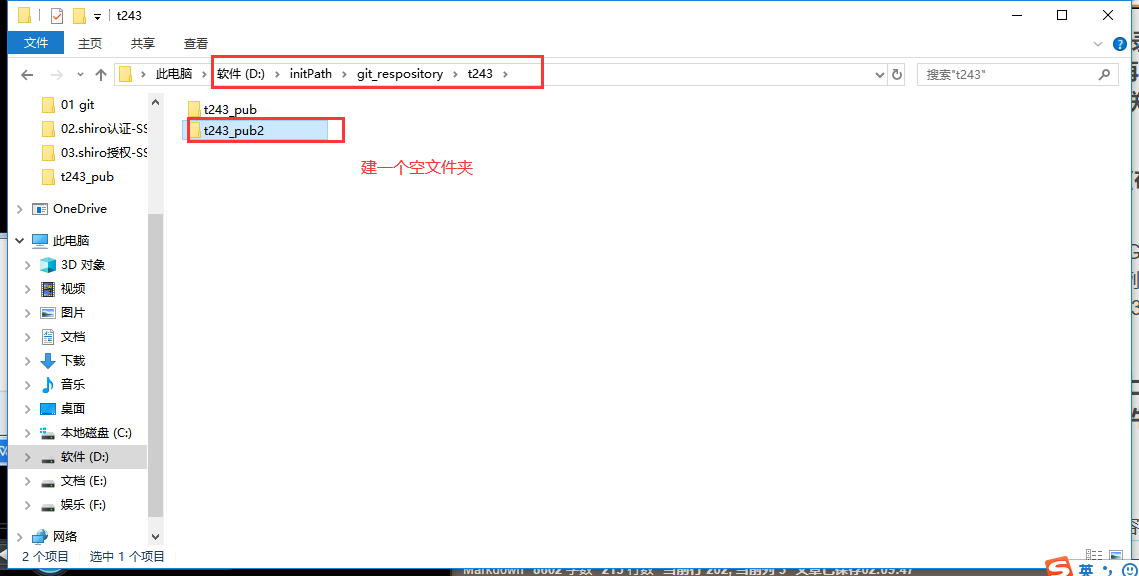1139x576 pixels.
Task: Click the Forward navigation arrow
Action: click(56, 74)
